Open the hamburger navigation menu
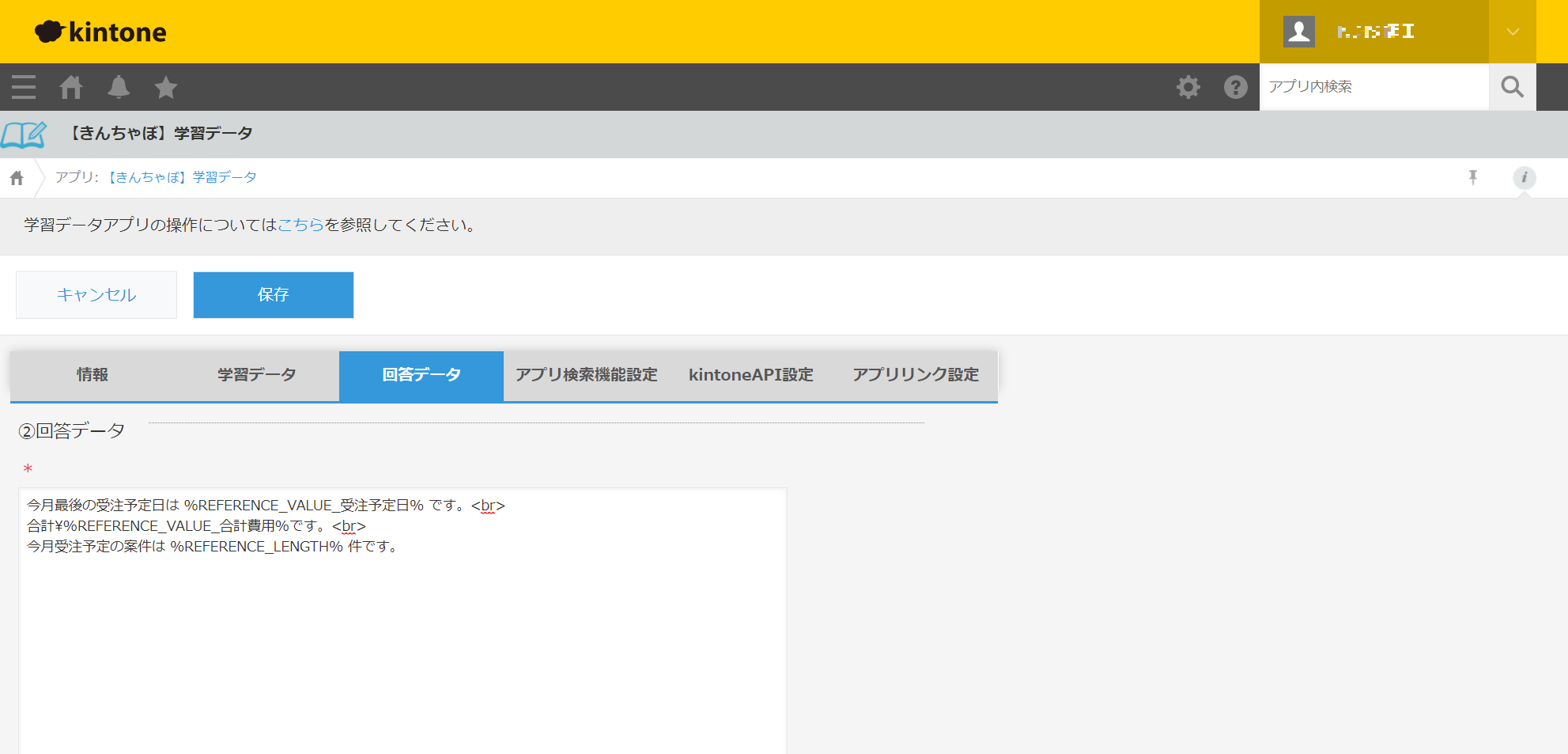 (x=24, y=87)
